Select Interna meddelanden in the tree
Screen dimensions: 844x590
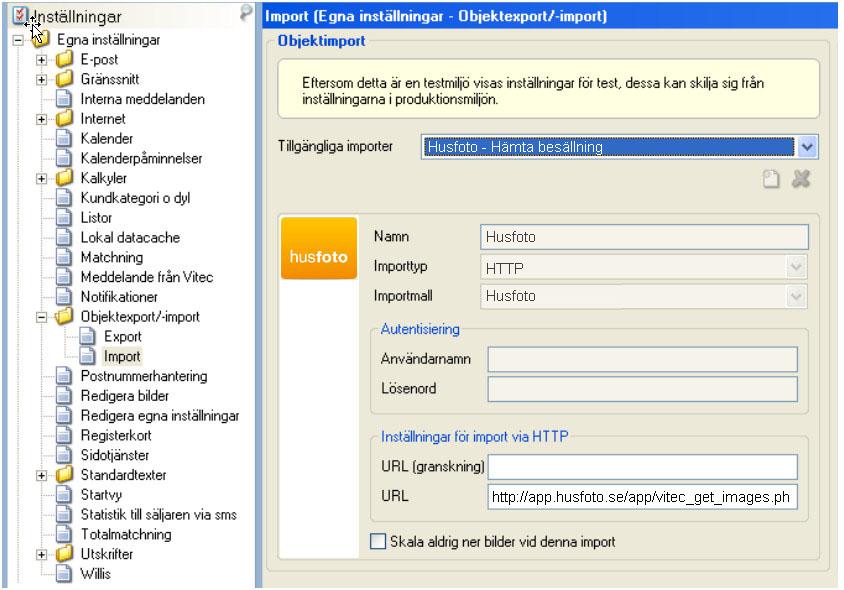tap(143, 99)
